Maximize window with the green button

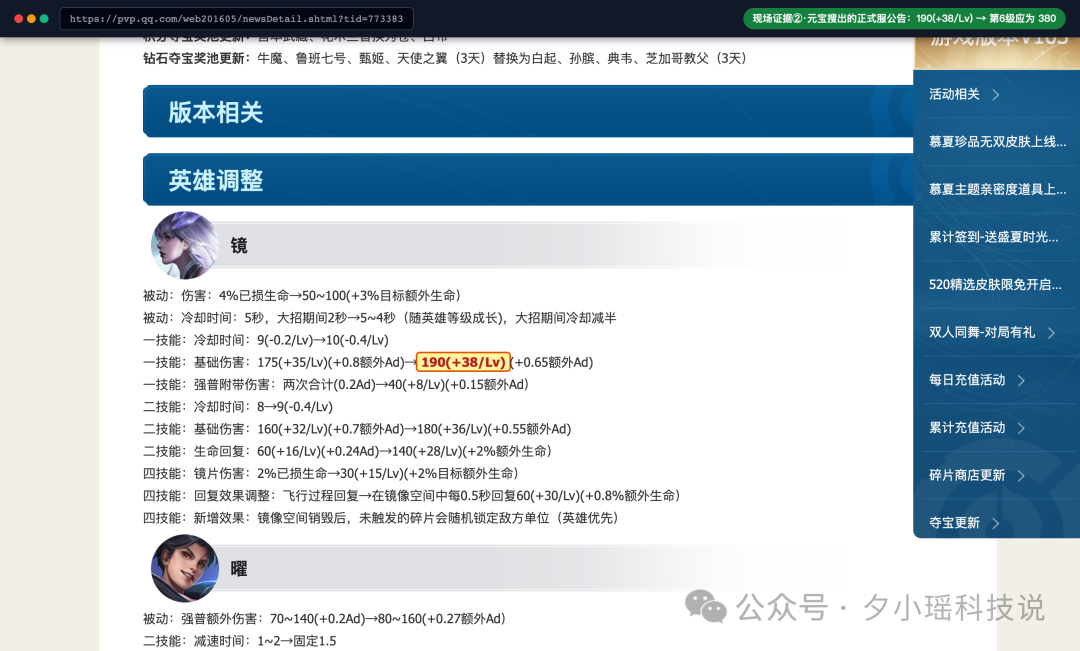44,19
